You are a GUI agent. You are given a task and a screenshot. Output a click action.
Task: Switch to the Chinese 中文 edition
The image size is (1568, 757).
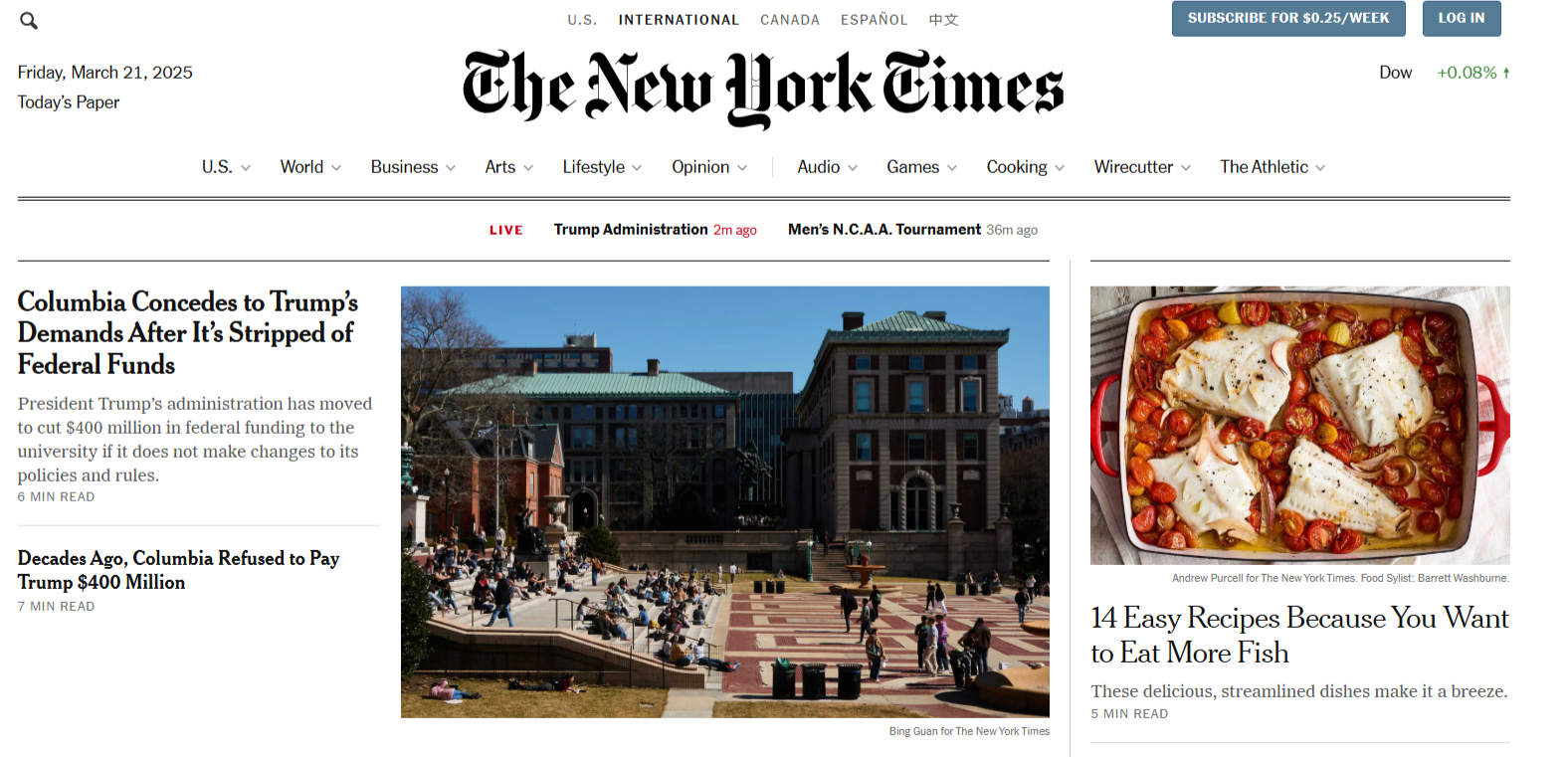click(x=943, y=20)
